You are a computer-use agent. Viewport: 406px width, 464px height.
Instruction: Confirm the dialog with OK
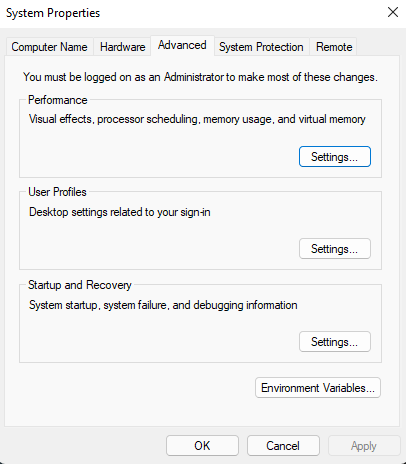click(x=202, y=446)
